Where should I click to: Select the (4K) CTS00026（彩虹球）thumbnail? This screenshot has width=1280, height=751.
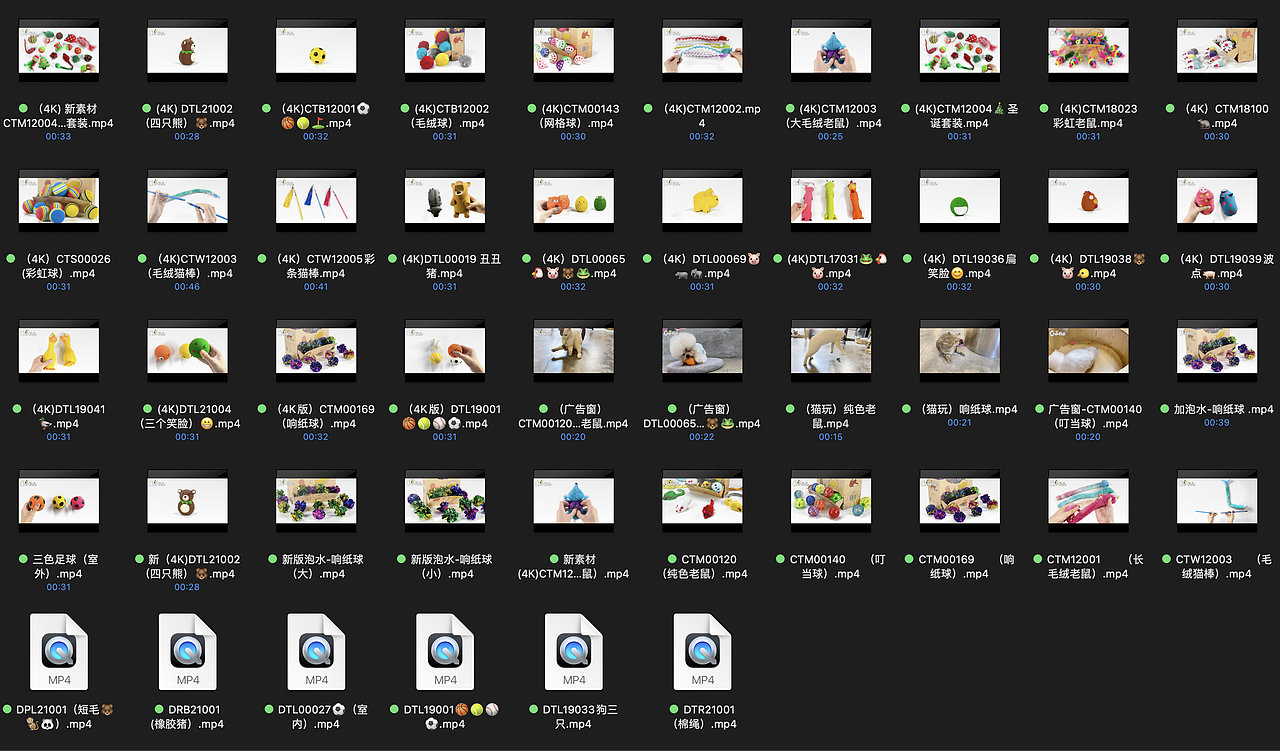pyautogui.click(x=59, y=199)
